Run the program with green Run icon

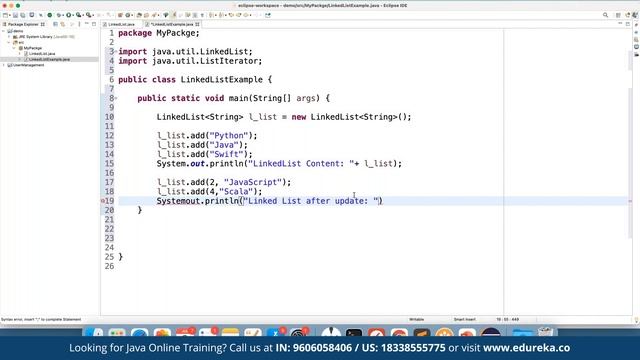tap(68, 15)
